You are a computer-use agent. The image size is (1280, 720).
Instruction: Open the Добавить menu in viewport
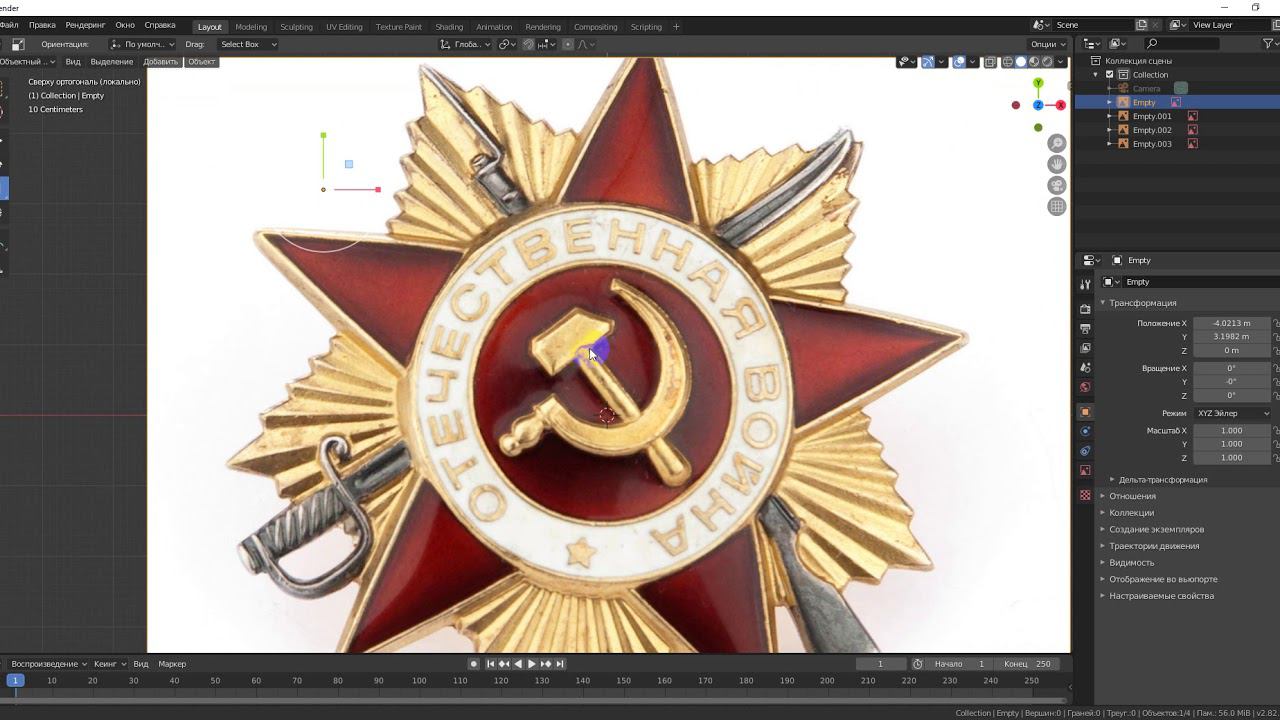click(x=160, y=62)
